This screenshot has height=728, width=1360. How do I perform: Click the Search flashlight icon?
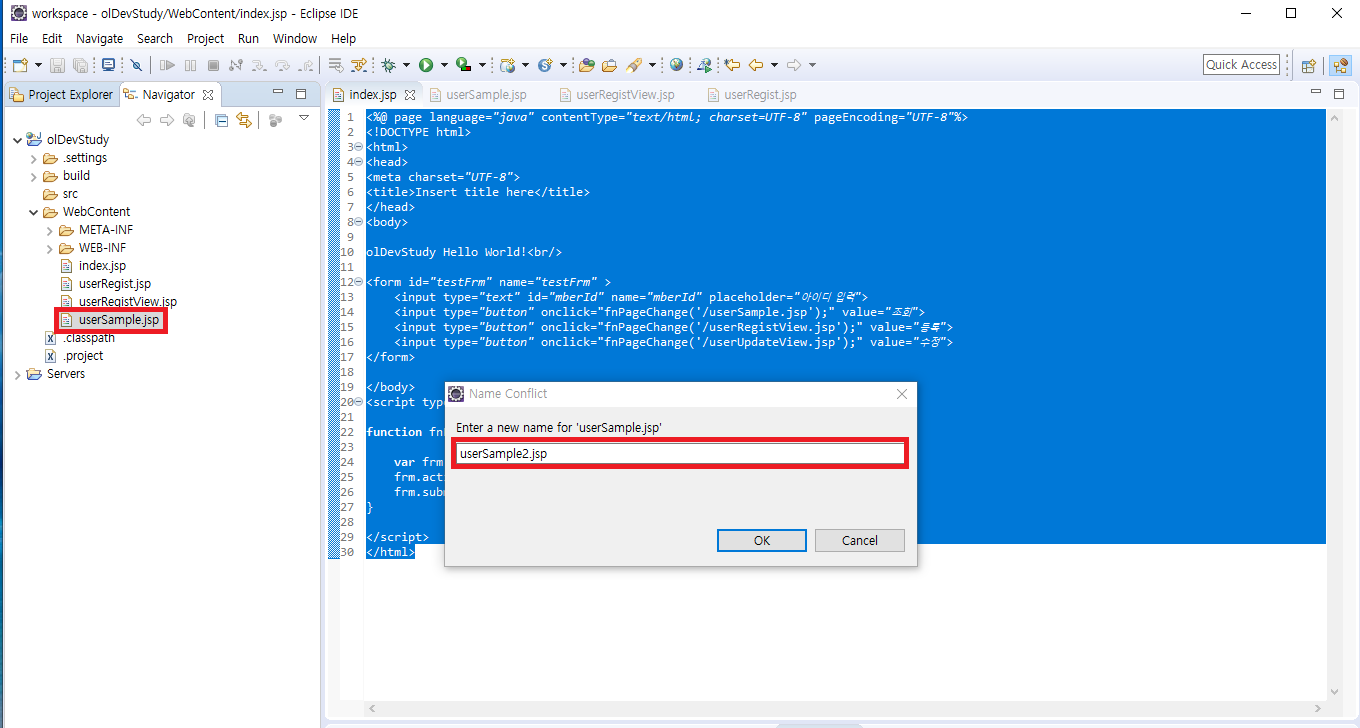633,65
